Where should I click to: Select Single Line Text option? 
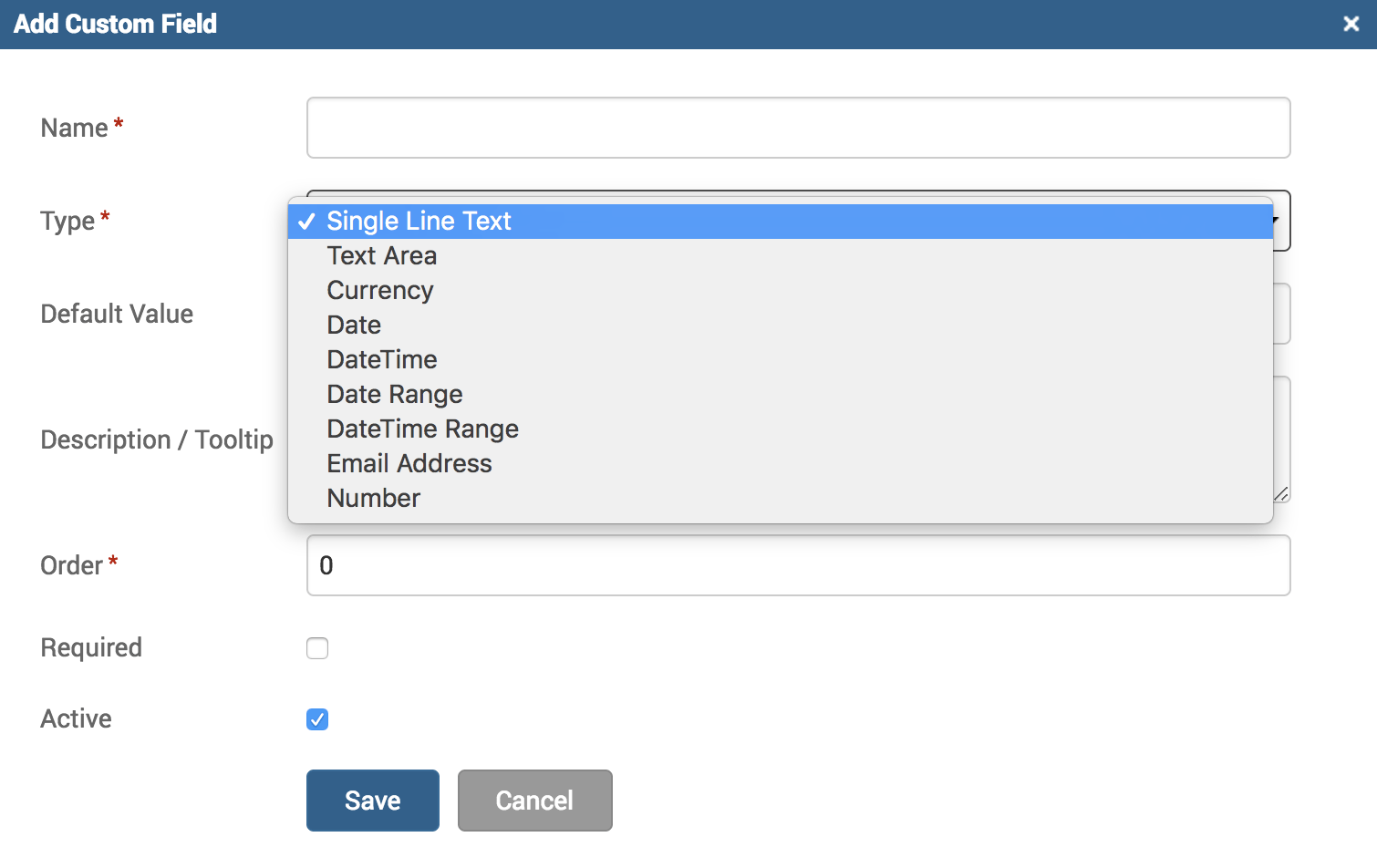[419, 222]
